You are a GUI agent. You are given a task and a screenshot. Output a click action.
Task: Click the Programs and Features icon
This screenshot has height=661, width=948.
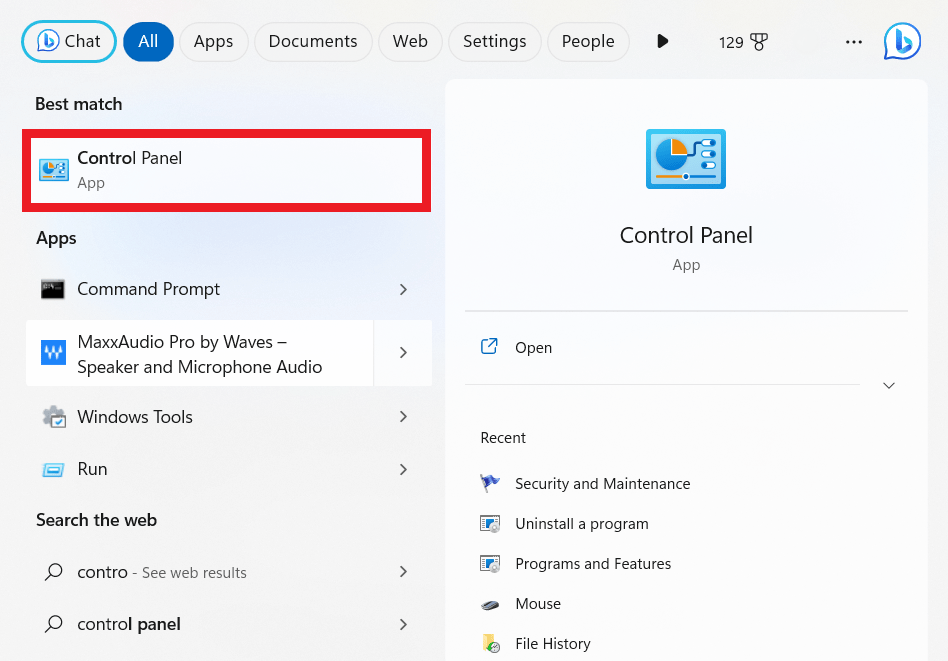[490, 564]
